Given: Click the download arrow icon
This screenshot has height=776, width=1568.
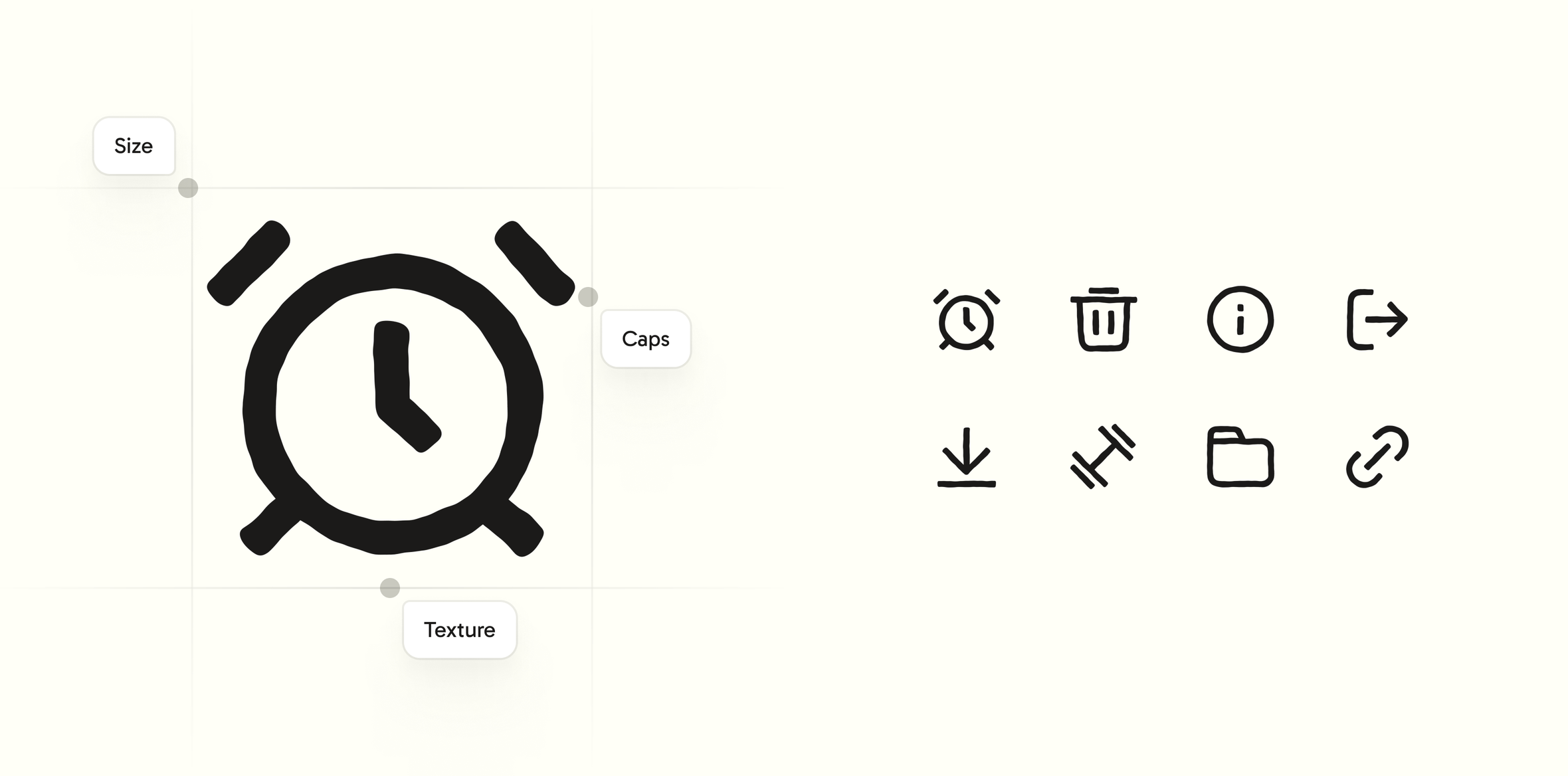Looking at the screenshot, I should pyautogui.click(x=966, y=457).
